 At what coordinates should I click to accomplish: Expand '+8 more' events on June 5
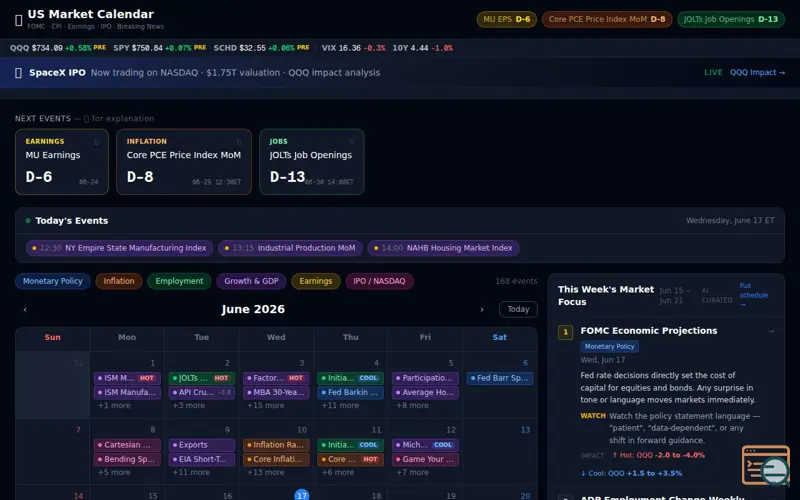(x=412, y=406)
